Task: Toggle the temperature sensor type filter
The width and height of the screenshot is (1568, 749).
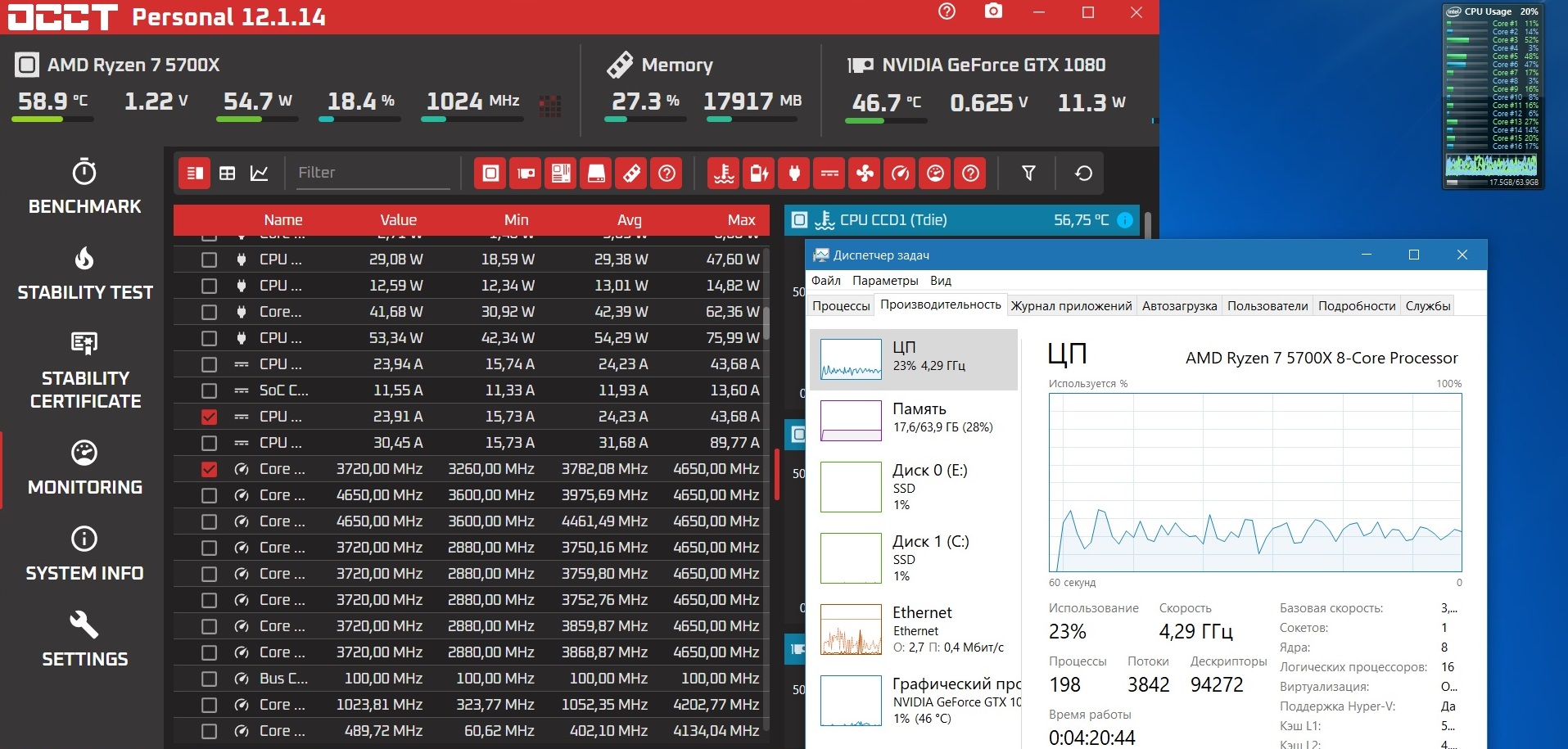Action: [x=724, y=173]
